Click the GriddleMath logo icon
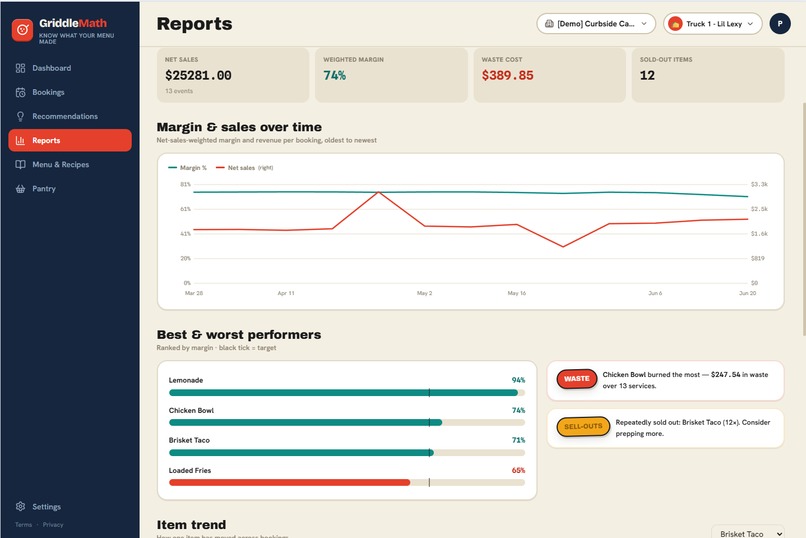The width and height of the screenshot is (806, 538). 23,30
